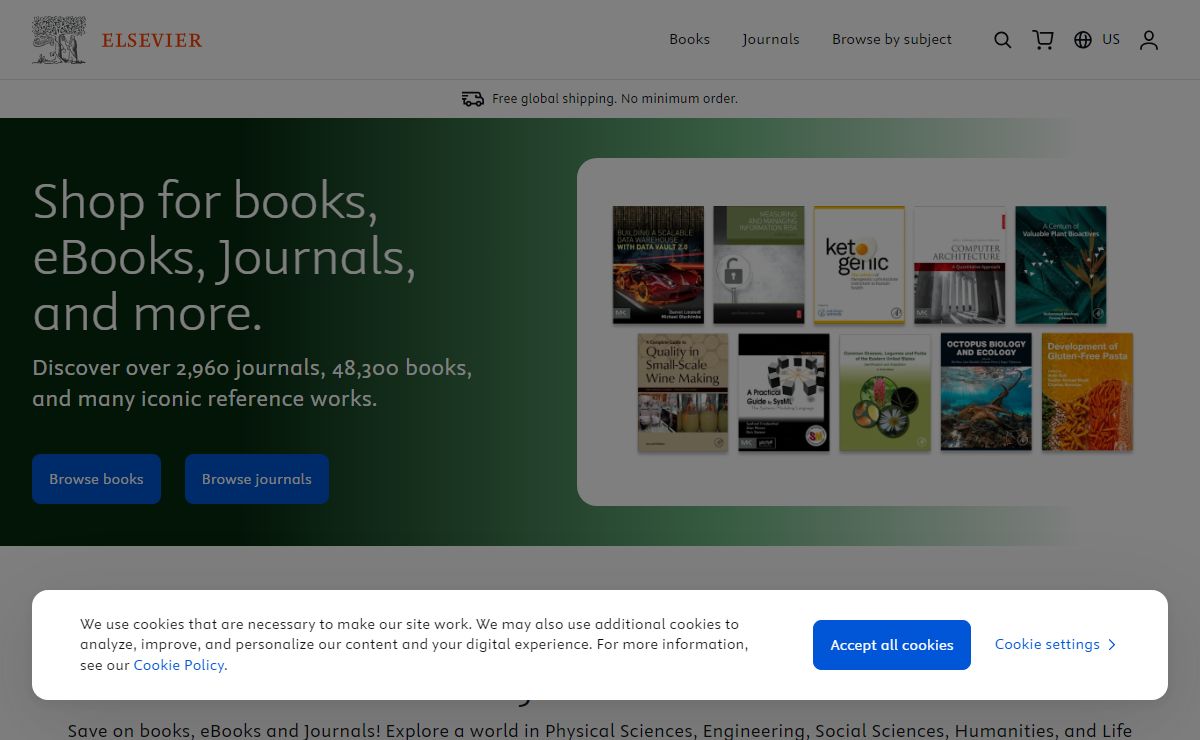
Task: Click the ELSEVIER wordmark
Action: [152, 41]
